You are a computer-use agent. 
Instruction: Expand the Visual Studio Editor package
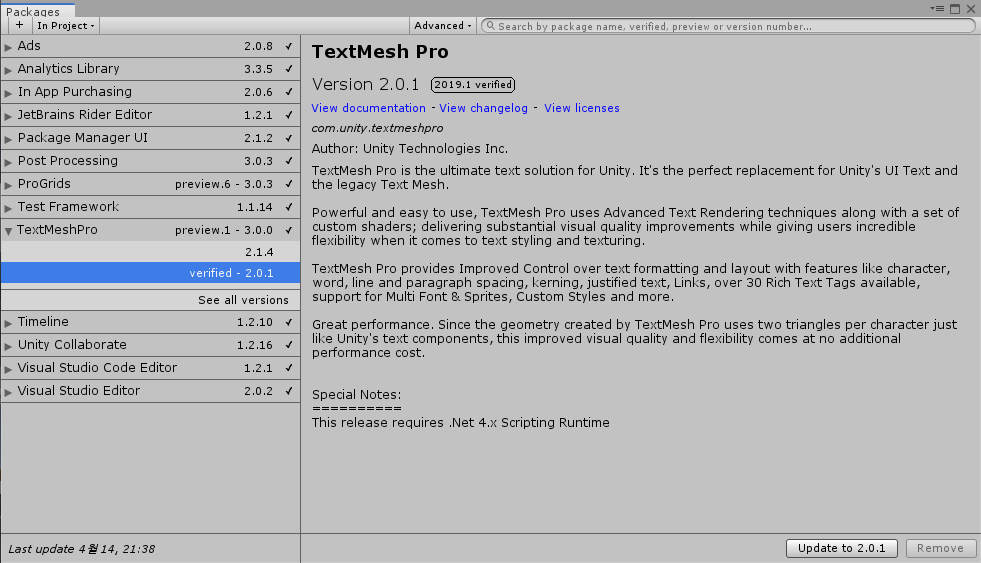[x=8, y=392]
